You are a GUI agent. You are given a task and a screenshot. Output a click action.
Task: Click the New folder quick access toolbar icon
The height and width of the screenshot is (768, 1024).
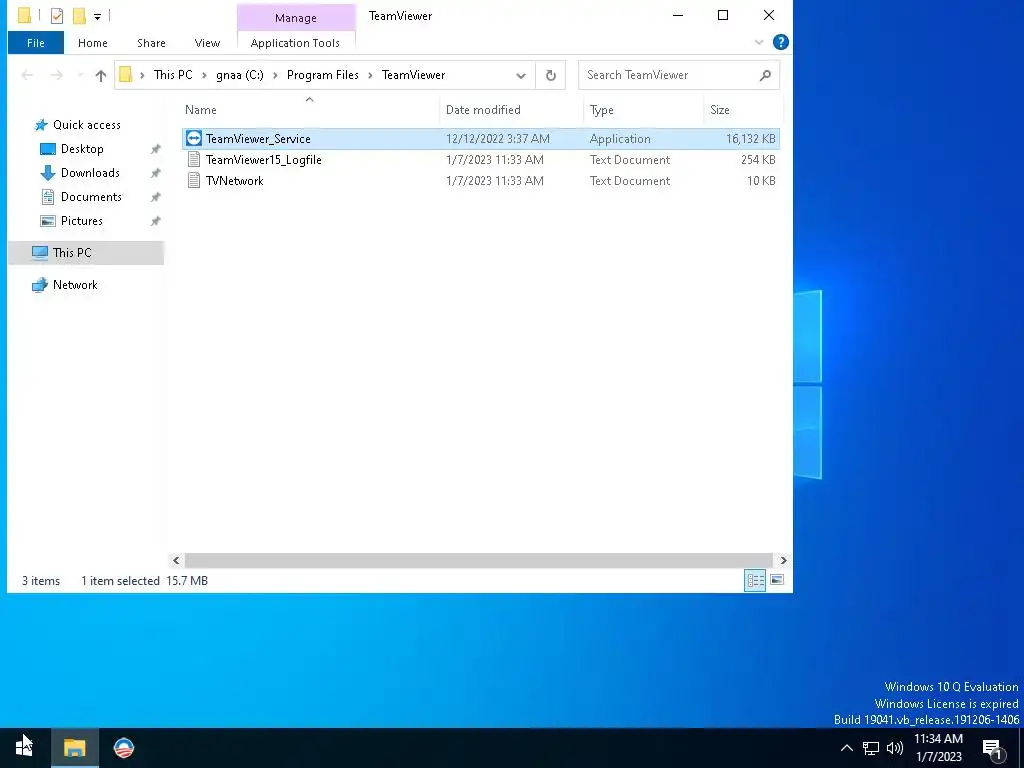click(79, 16)
